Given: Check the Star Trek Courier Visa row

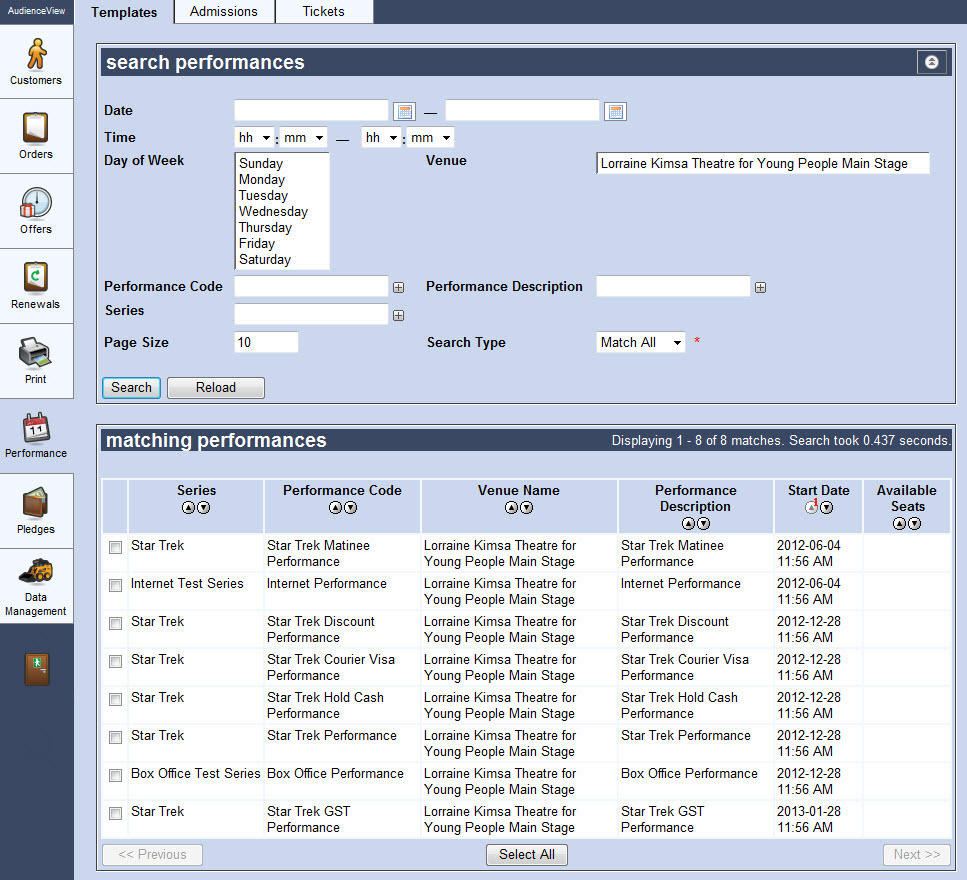Looking at the screenshot, I should pyautogui.click(x=115, y=662).
